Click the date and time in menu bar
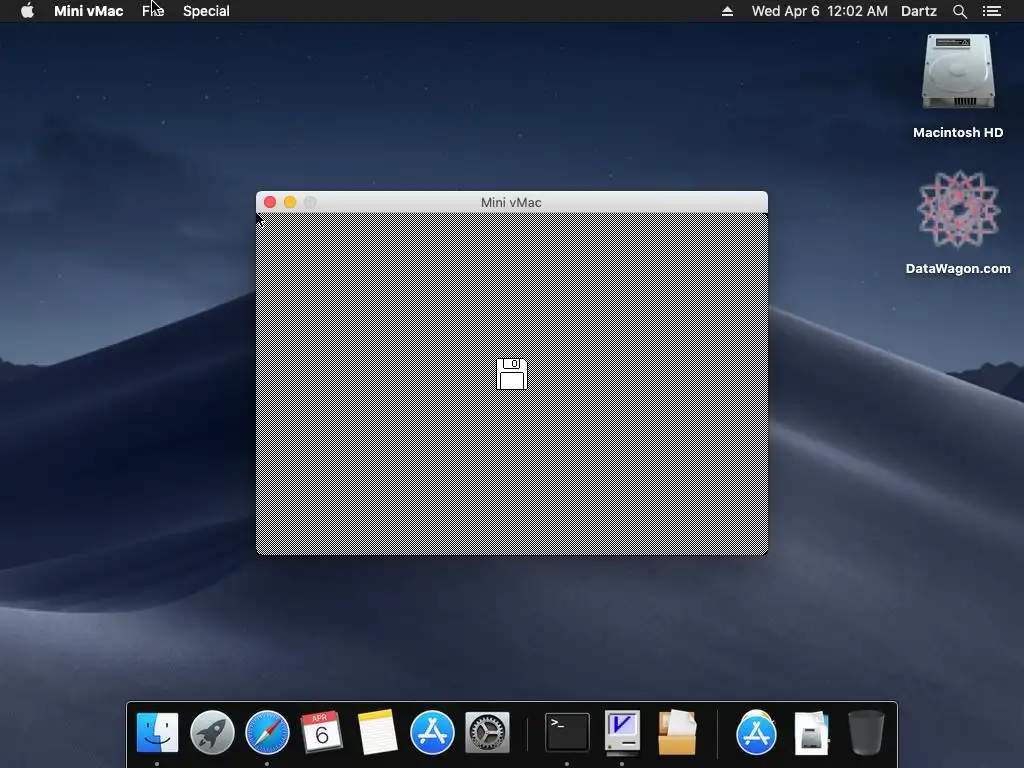Screen dimensions: 1024x768 (819, 11)
